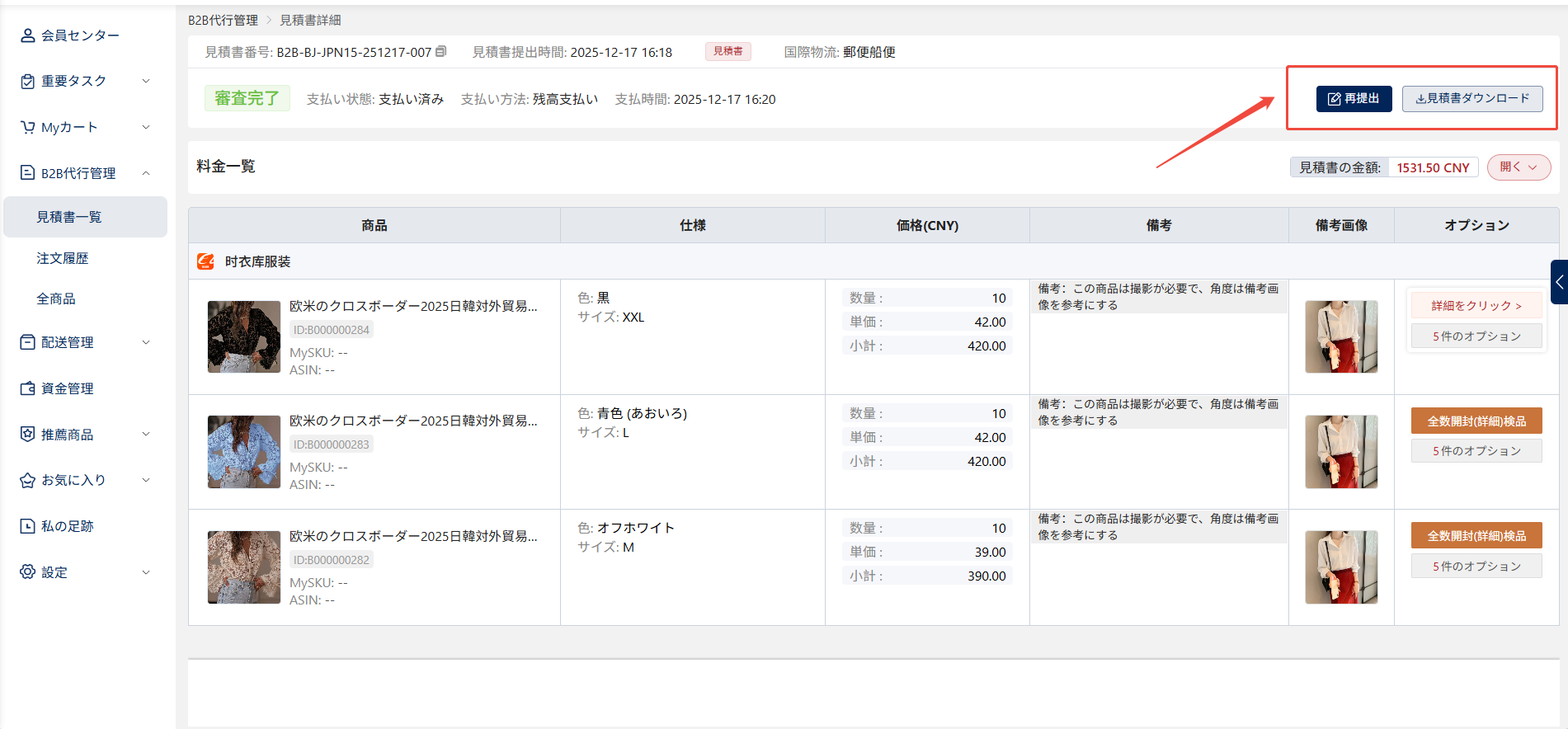
Task: Click the ID:B000000283 label
Action: click(x=332, y=444)
